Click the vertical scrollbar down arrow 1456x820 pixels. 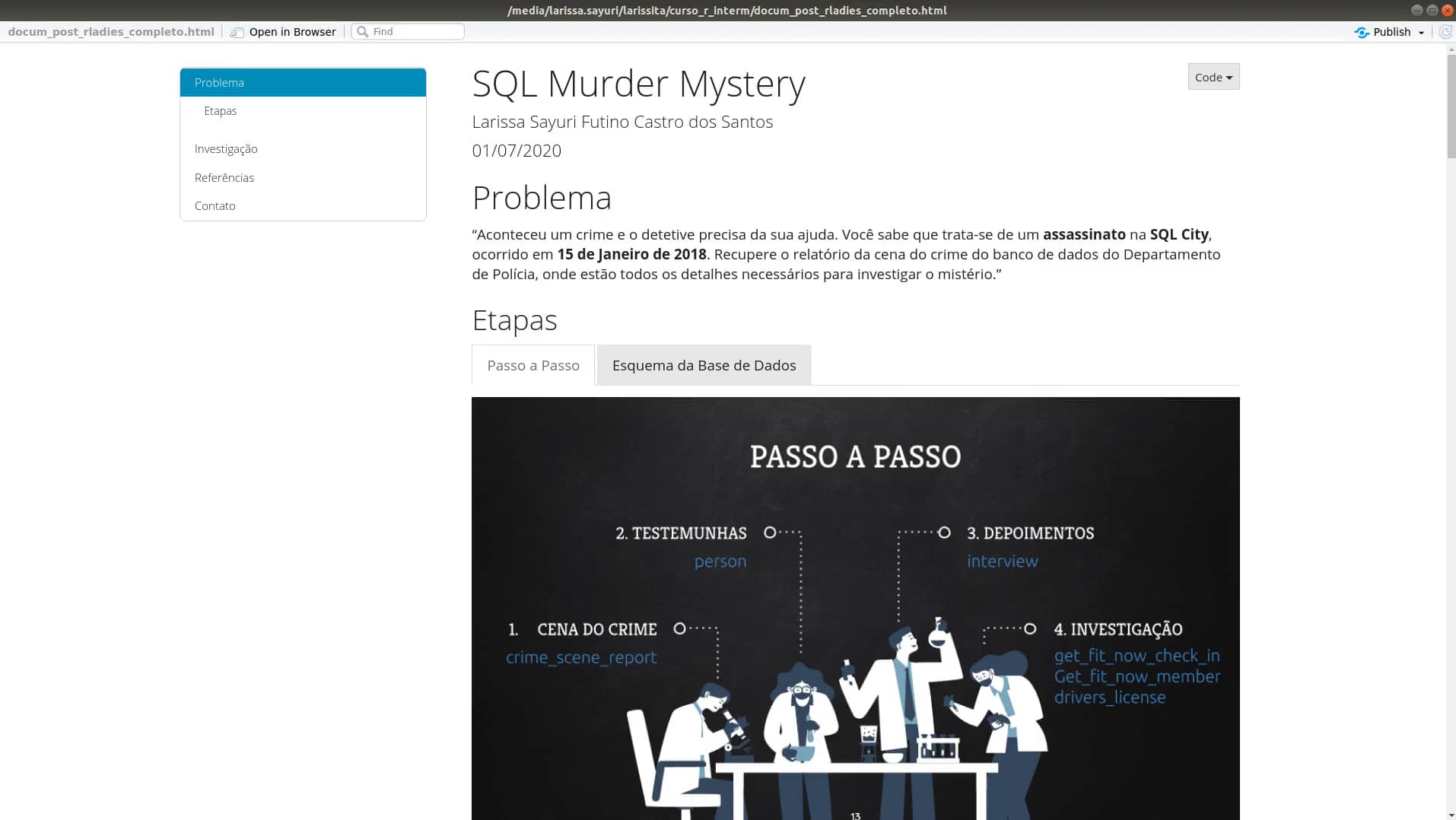[1450, 813]
